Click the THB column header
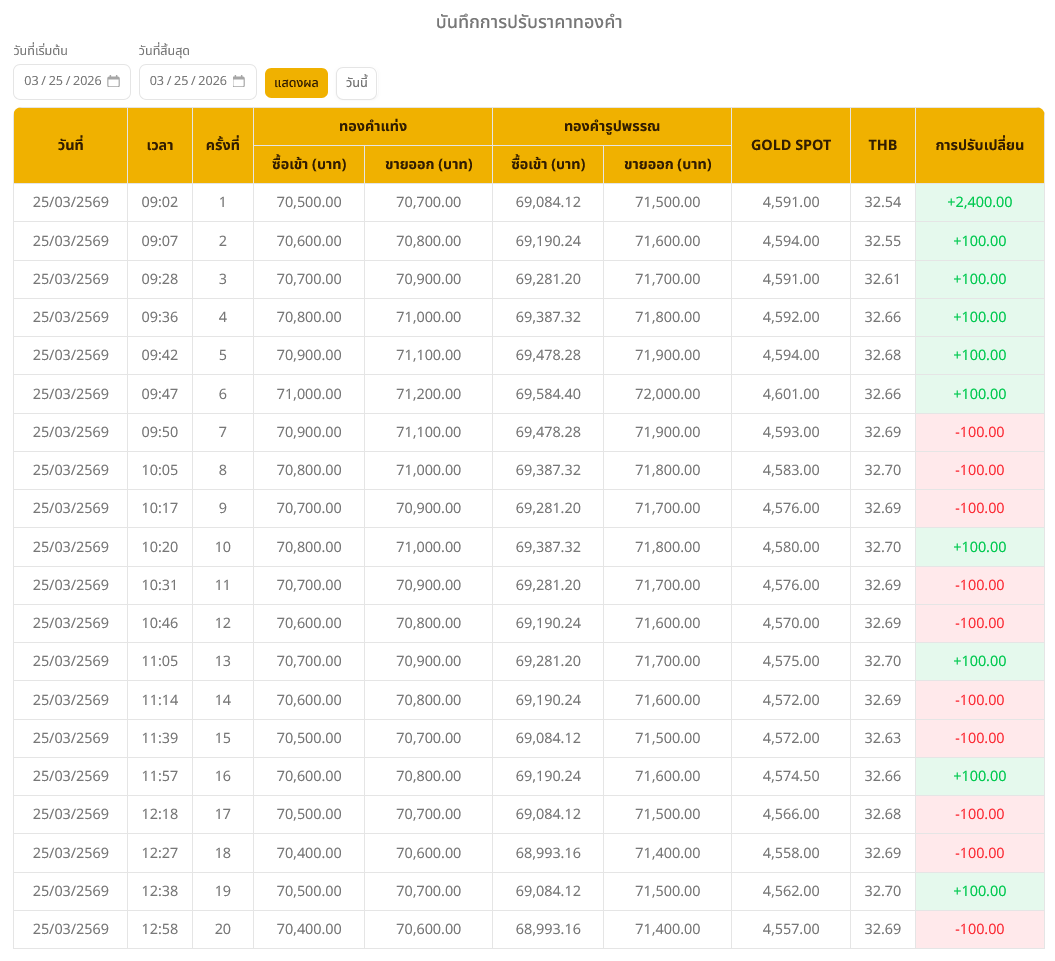This screenshot has height=961, width=1055. click(882, 145)
